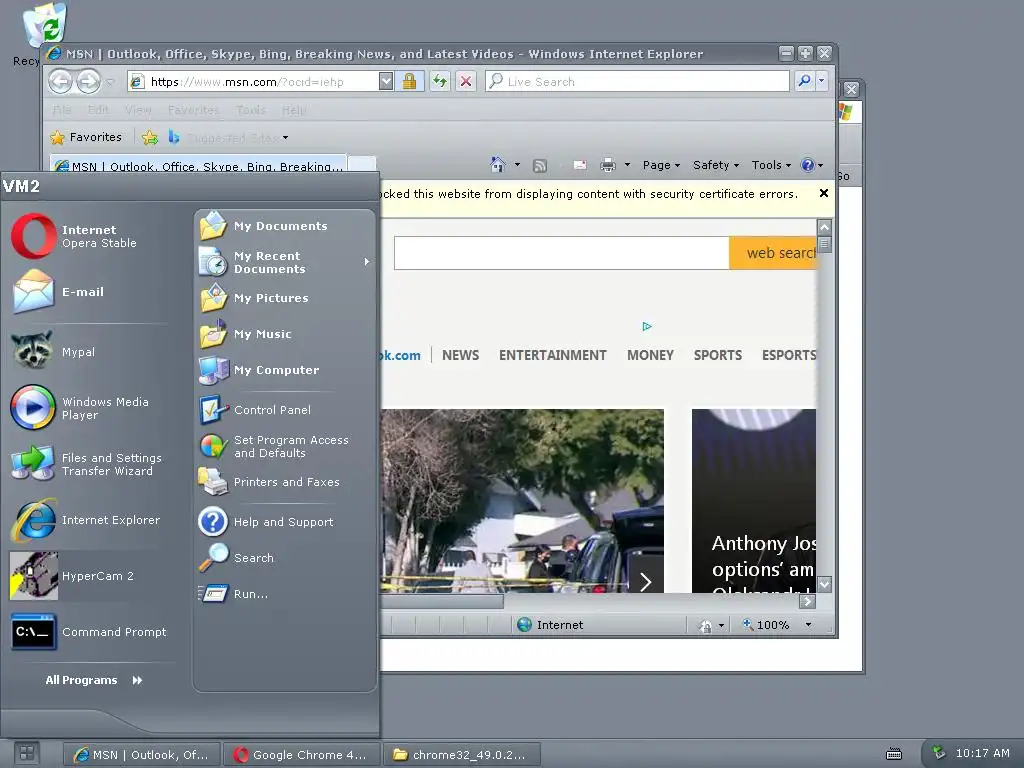Click the Refresh button in IE
The image size is (1024, 768).
pos(440,81)
